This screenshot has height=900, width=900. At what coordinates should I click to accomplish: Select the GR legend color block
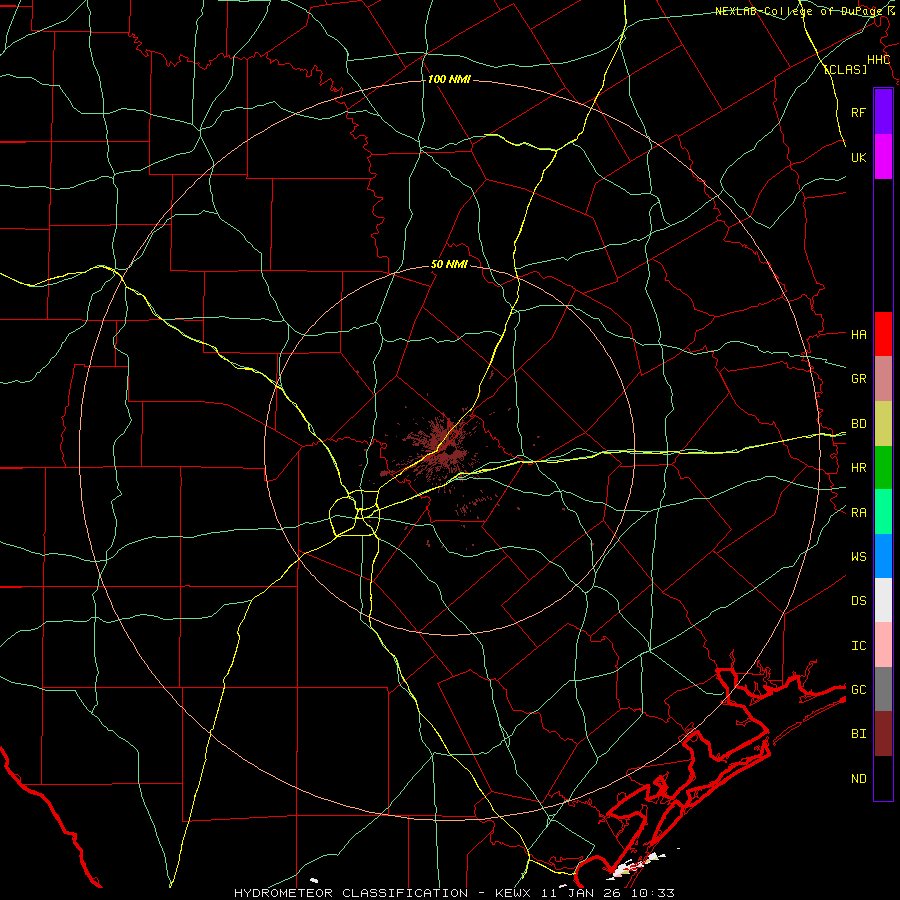pyautogui.click(x=883, y=379)
